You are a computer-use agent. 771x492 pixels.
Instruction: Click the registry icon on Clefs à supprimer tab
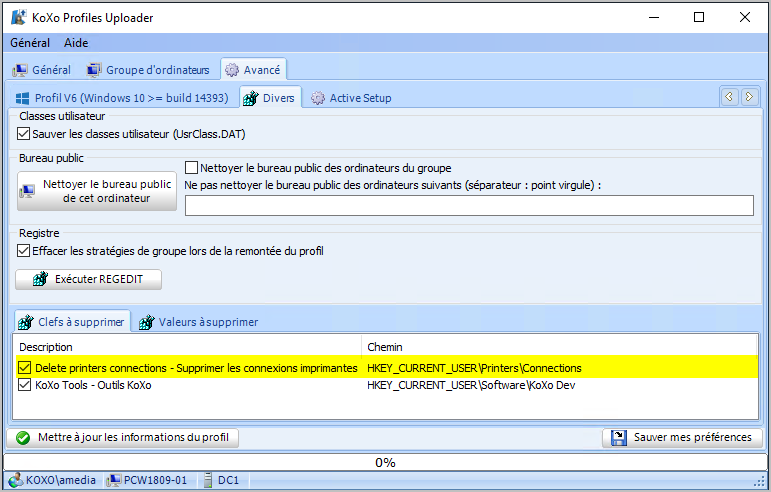click(x=26, y=322)
